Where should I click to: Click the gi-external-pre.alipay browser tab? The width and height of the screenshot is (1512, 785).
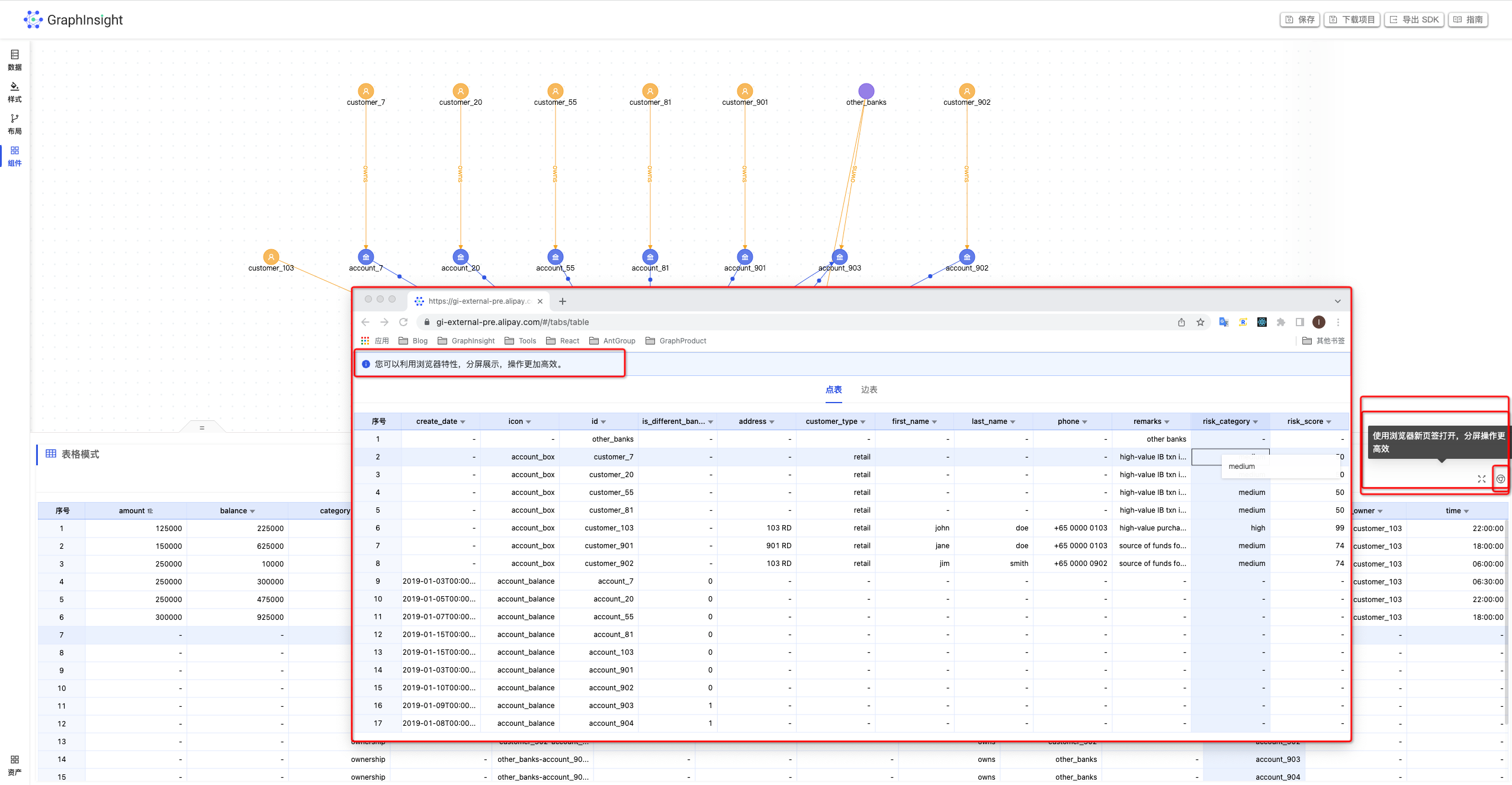click(x=478, y=301)
